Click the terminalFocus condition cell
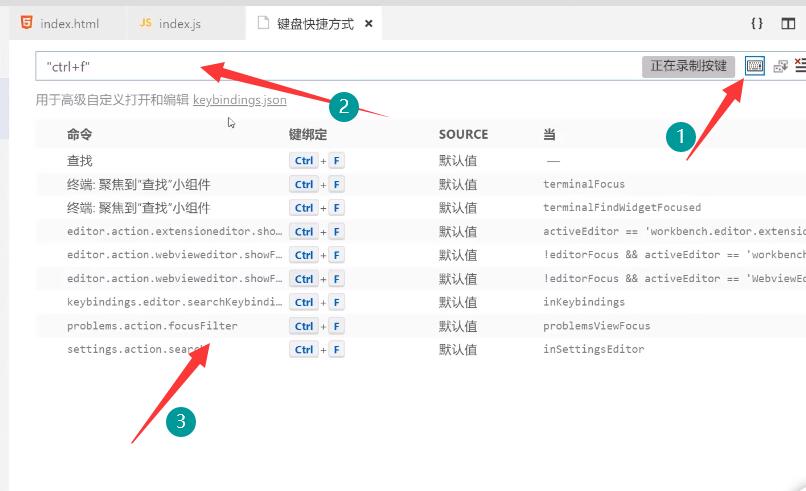 point(584,184)
